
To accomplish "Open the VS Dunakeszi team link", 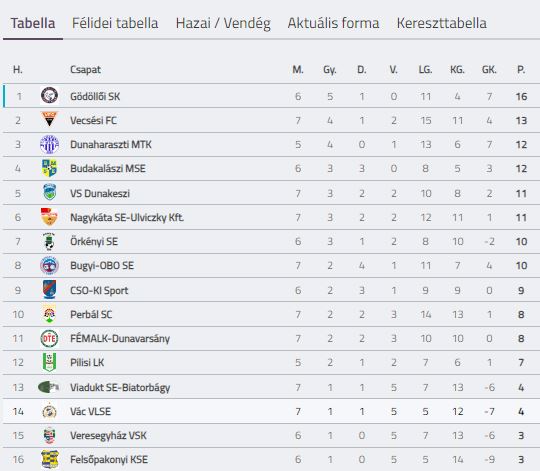I will [x=100, y=193].
